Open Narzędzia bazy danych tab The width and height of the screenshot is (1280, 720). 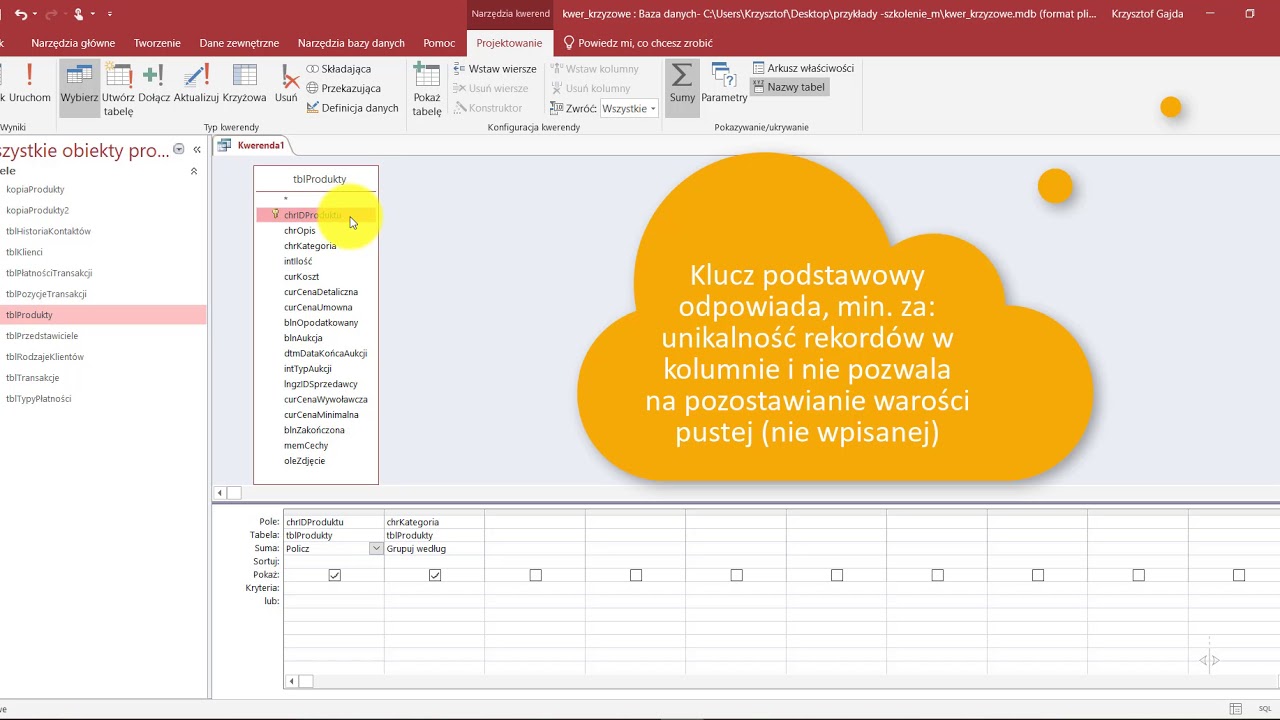coord(351,43)
